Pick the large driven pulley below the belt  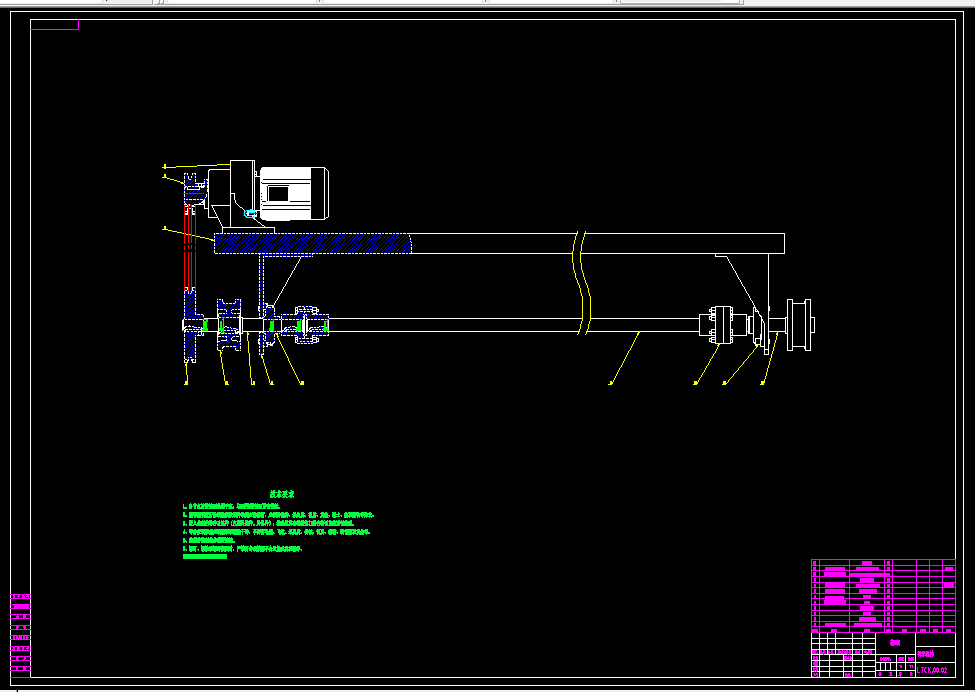point(190,325)
